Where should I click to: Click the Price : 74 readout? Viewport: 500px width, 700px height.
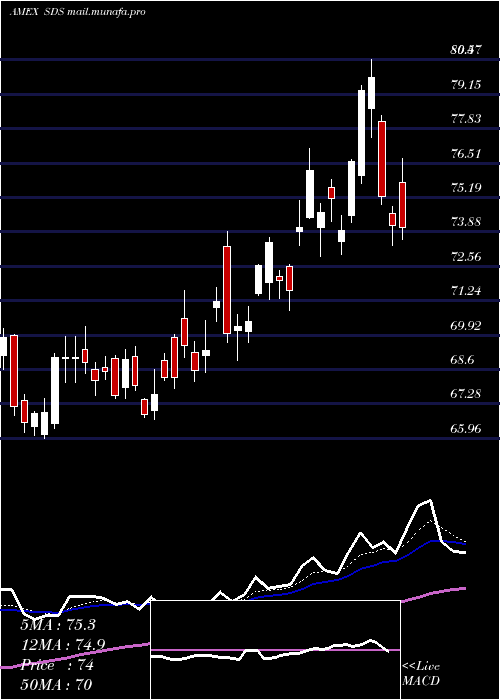click(x=57, y=665)
